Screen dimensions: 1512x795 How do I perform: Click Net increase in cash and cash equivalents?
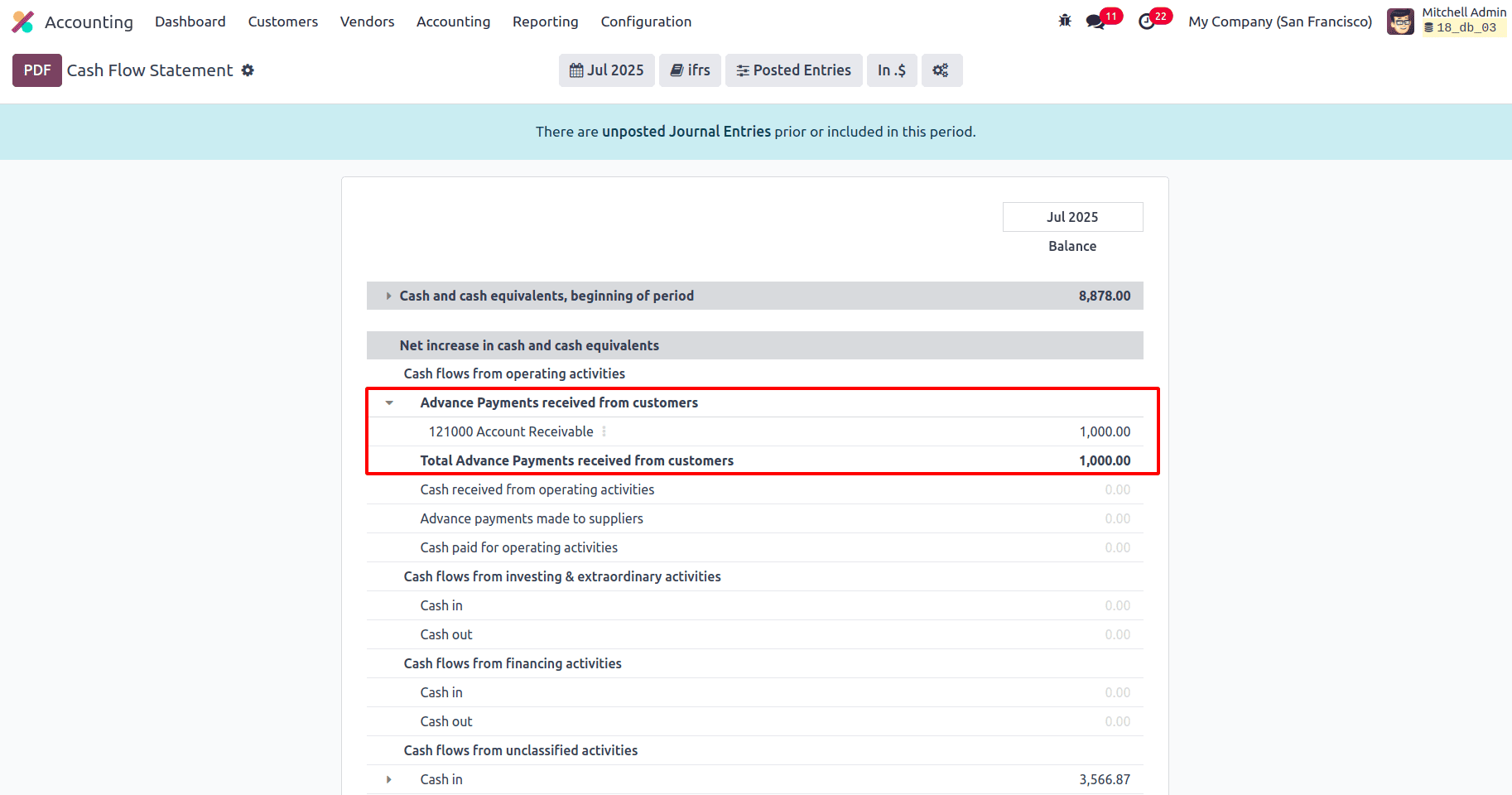[529, 345]
